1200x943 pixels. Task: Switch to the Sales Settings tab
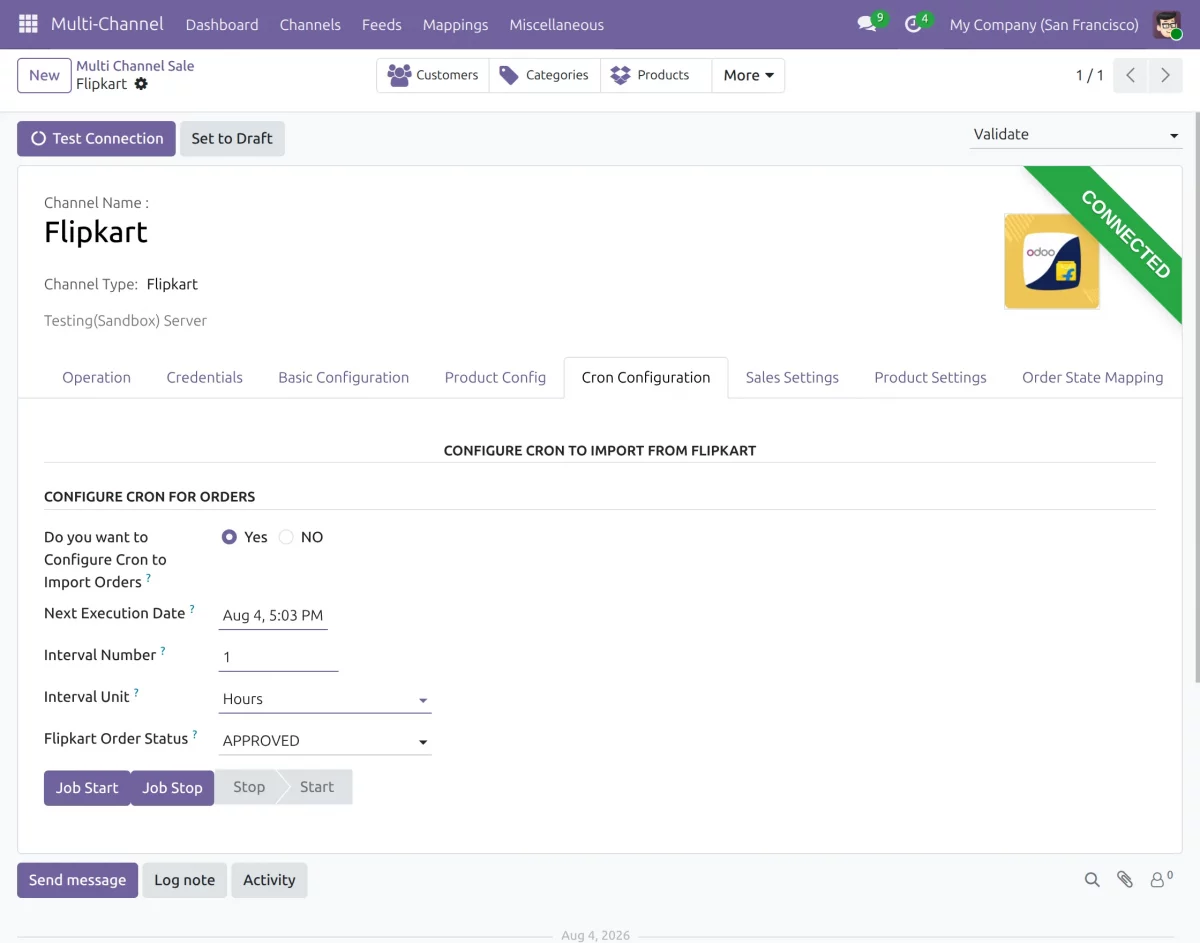point(792,377)
